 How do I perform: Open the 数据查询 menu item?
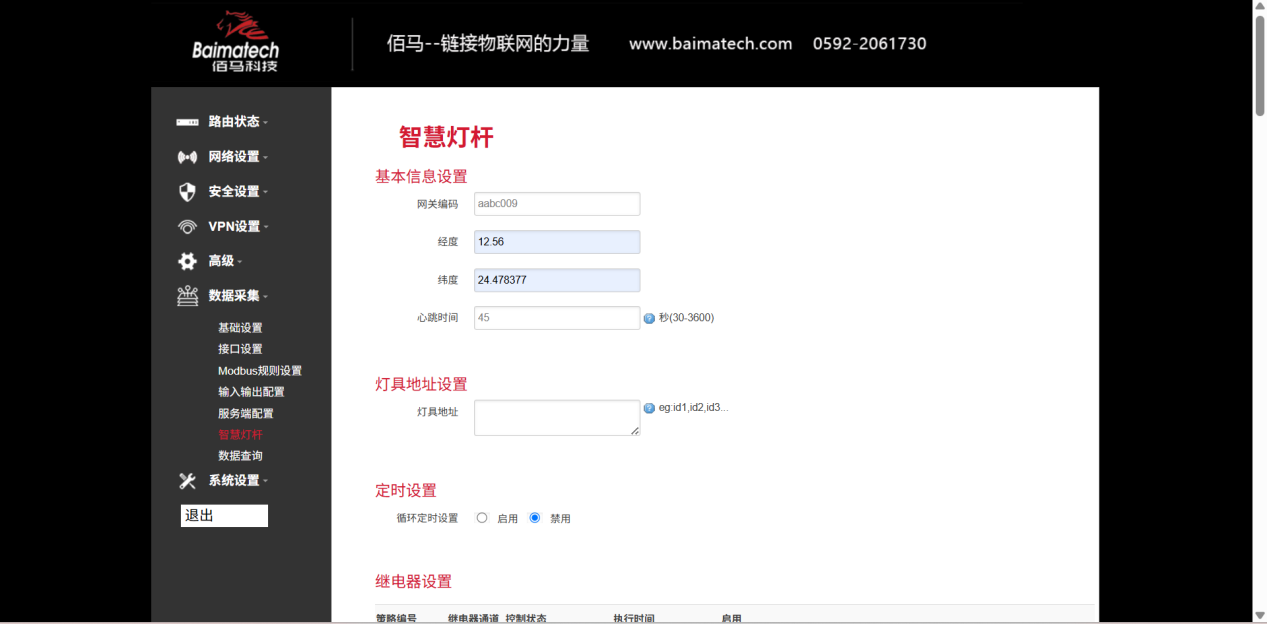[x=240, y=455]
